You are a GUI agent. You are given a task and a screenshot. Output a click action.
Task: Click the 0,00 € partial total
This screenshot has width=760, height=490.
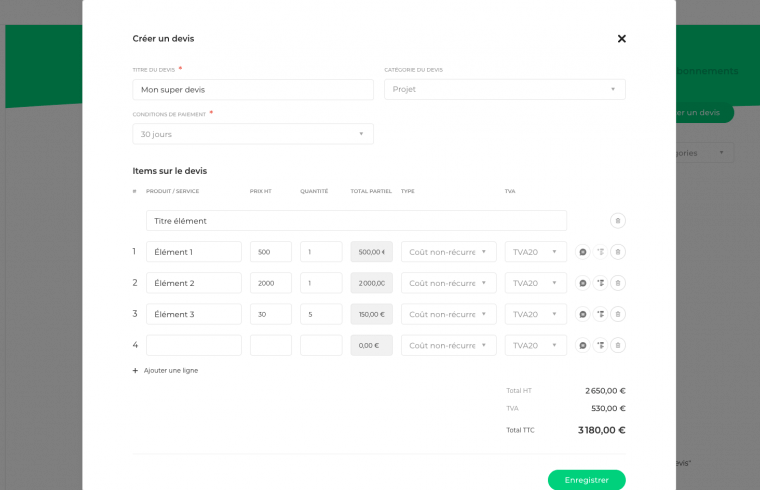pos(372,346)
